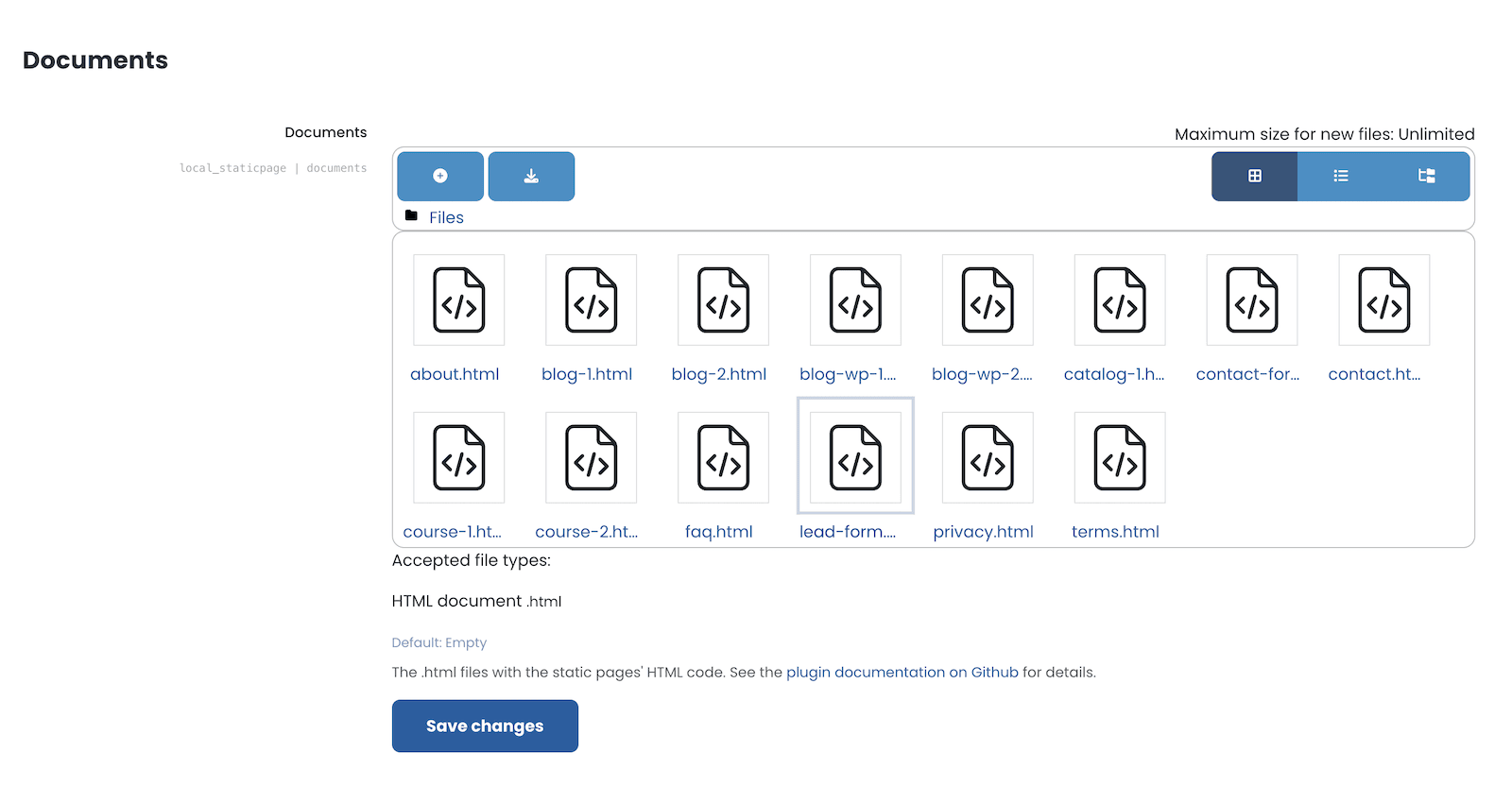Open the course-2.ht... file name link
1512x786 pixels.
pos(587,532)
